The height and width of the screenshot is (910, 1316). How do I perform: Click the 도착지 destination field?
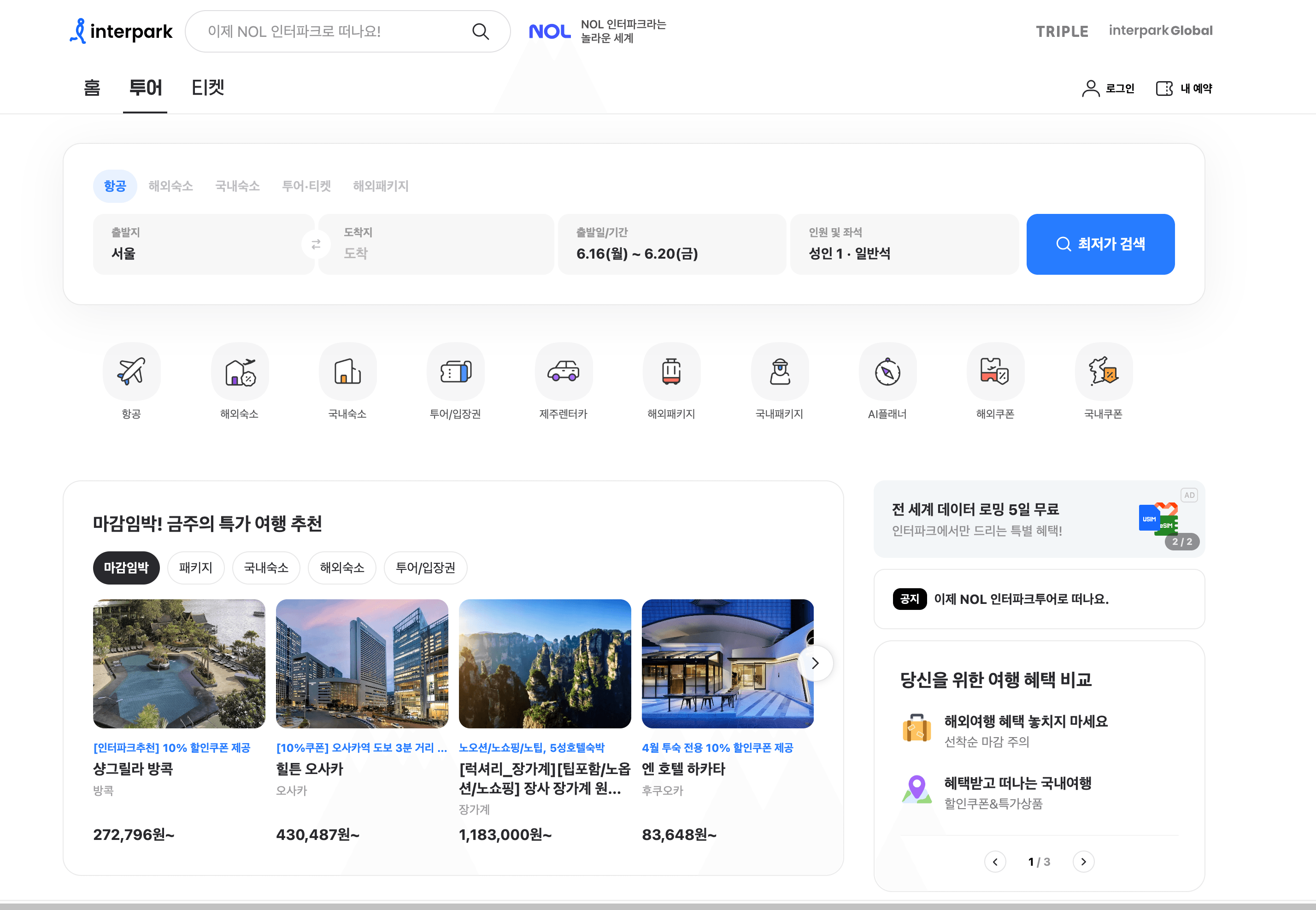pos(436,245)
